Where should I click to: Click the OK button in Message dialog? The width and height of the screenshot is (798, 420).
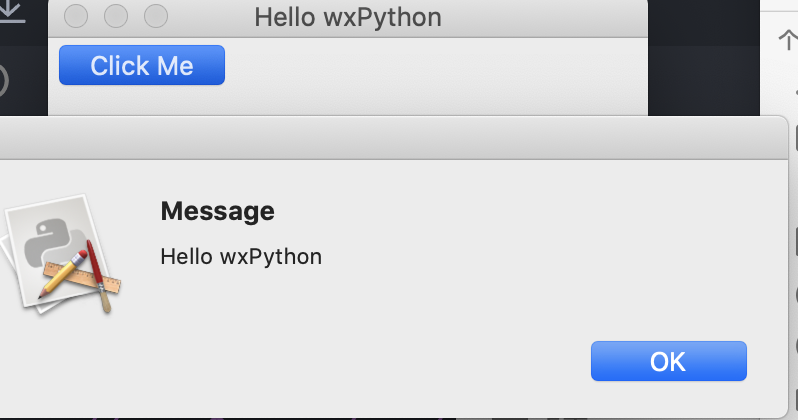pyautogui.click(x=668, y=361)
